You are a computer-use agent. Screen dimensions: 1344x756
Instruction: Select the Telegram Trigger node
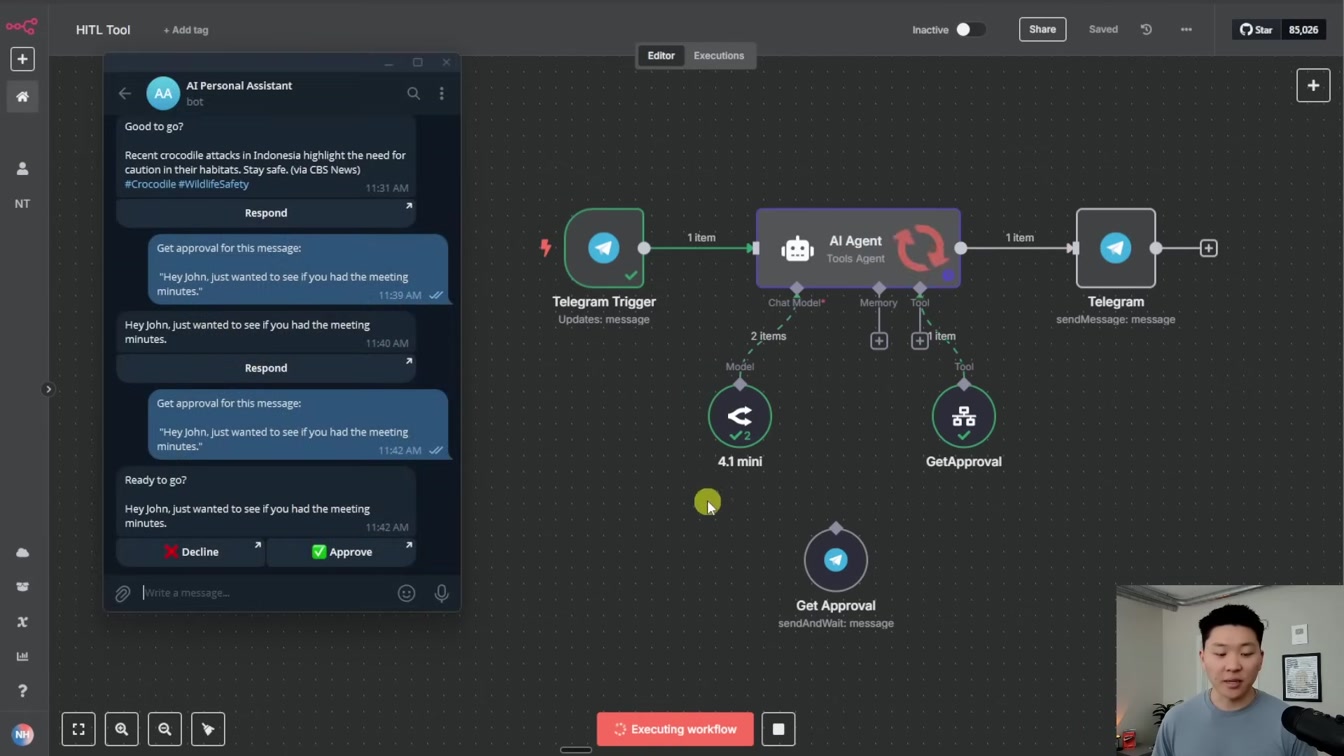604,248
